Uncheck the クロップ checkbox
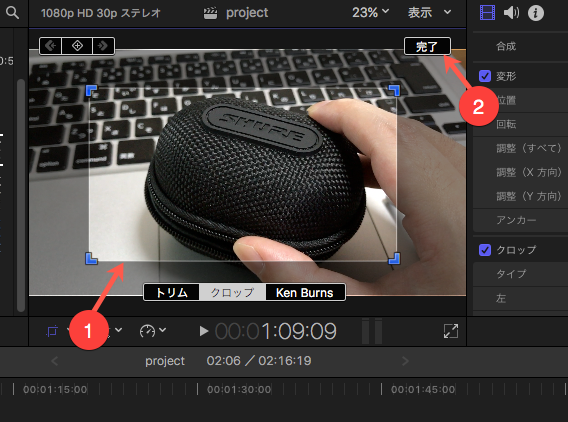Screen dimensions: 568x422 point(485,250)
